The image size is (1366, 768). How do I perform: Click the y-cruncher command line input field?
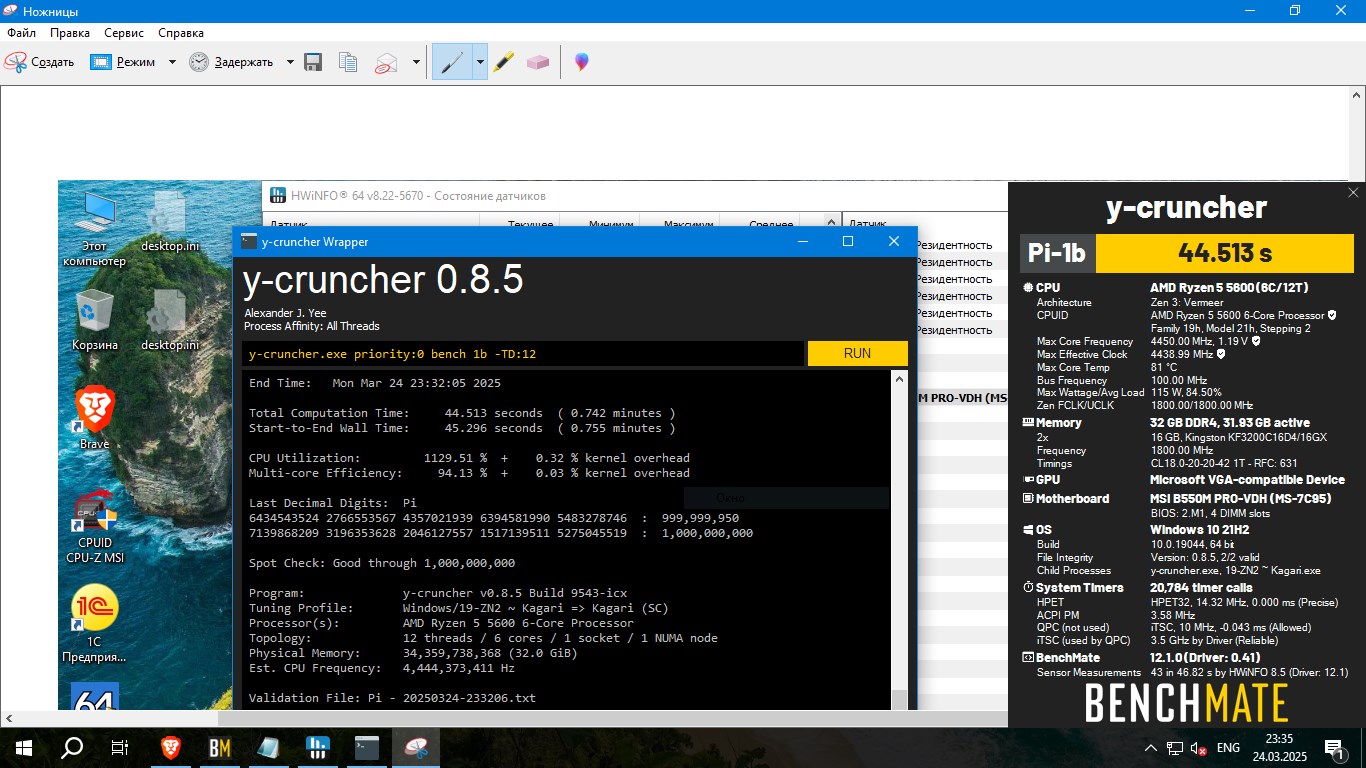[x=522, y=353]
